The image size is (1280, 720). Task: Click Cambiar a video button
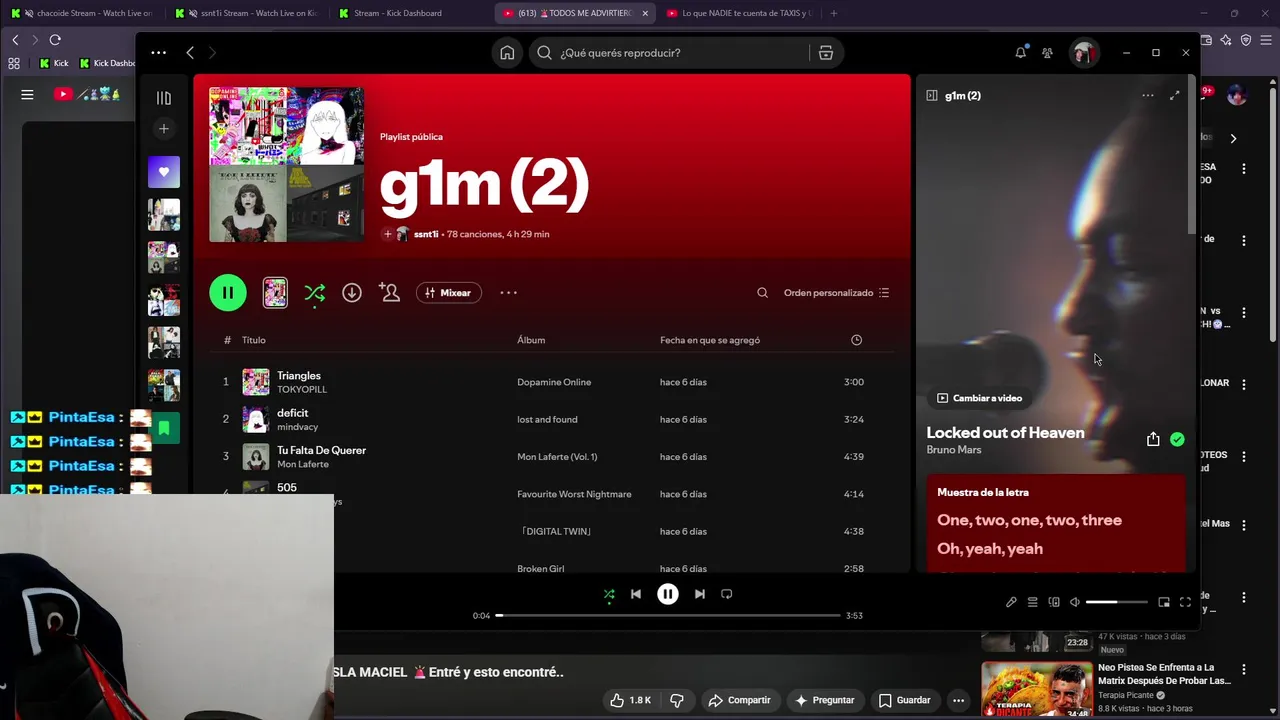coord(980,398)
